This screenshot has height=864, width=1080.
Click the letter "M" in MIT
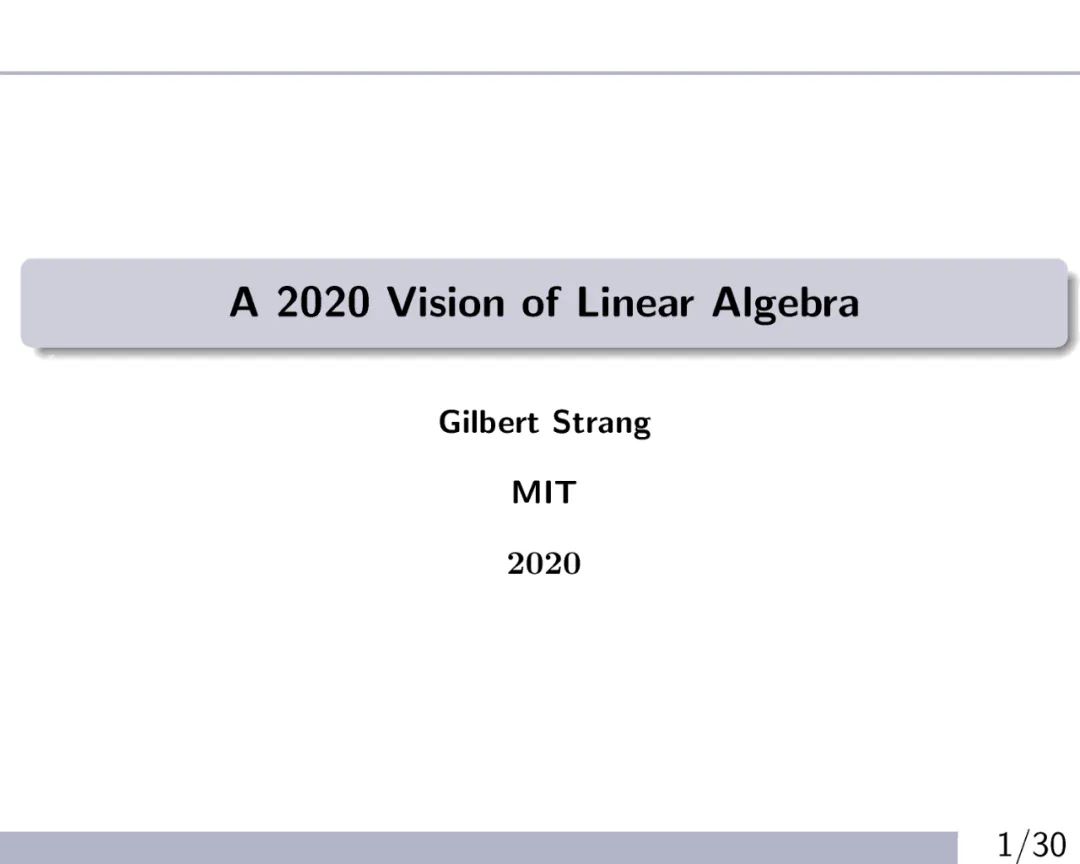click(526, 493)
